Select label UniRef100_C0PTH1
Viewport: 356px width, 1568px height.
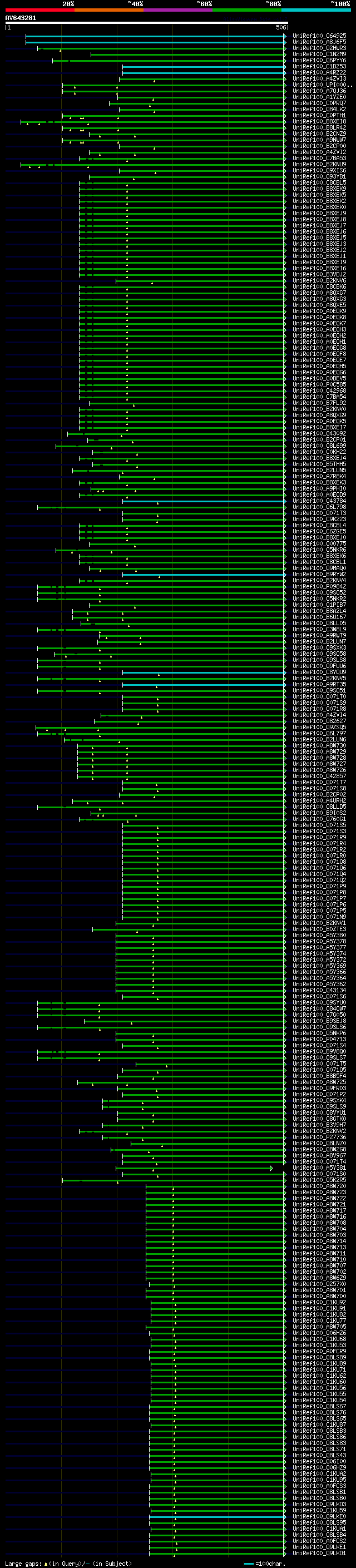click(x=319, y=116)
